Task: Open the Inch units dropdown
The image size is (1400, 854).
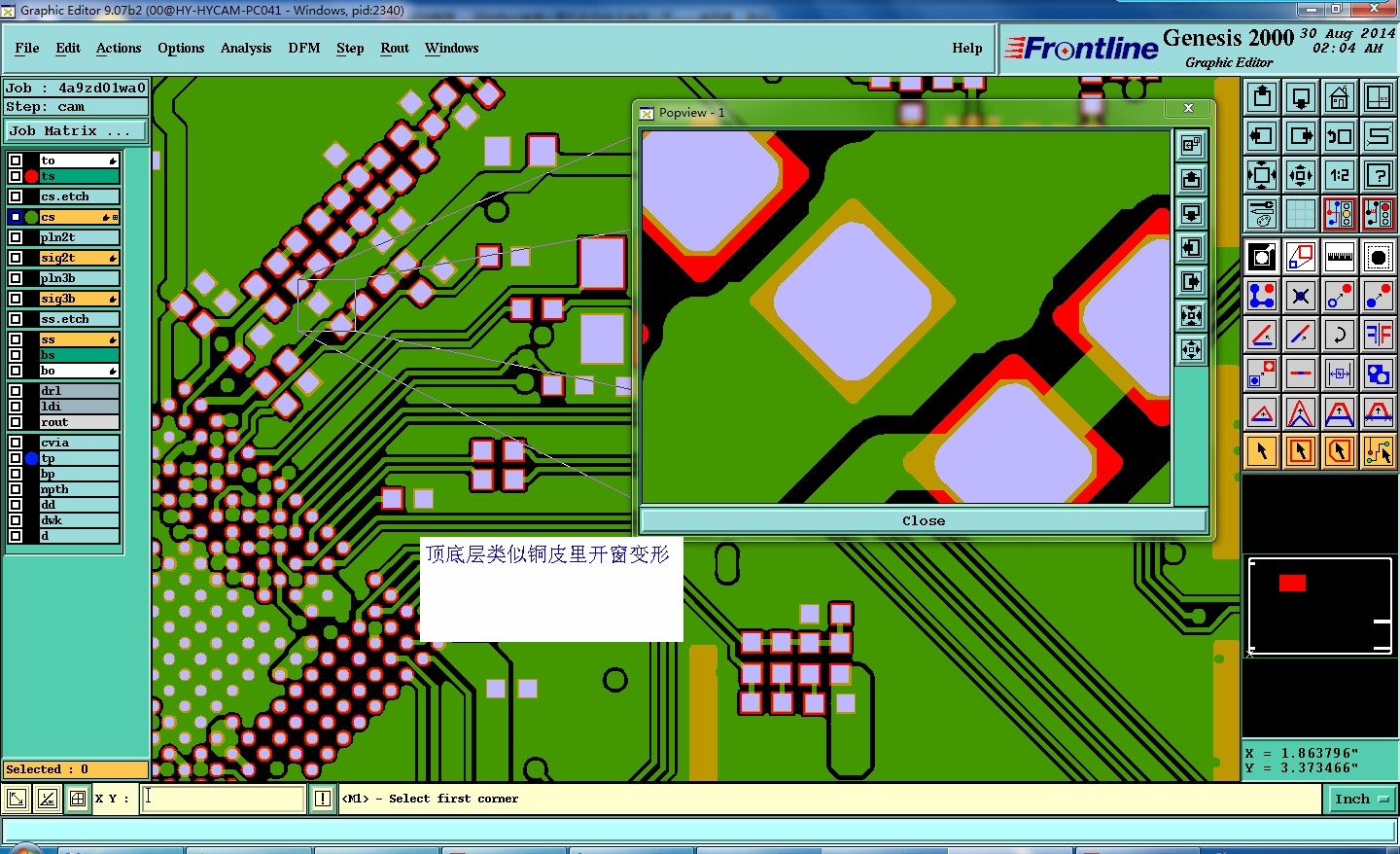Action: coord(1361,799)
